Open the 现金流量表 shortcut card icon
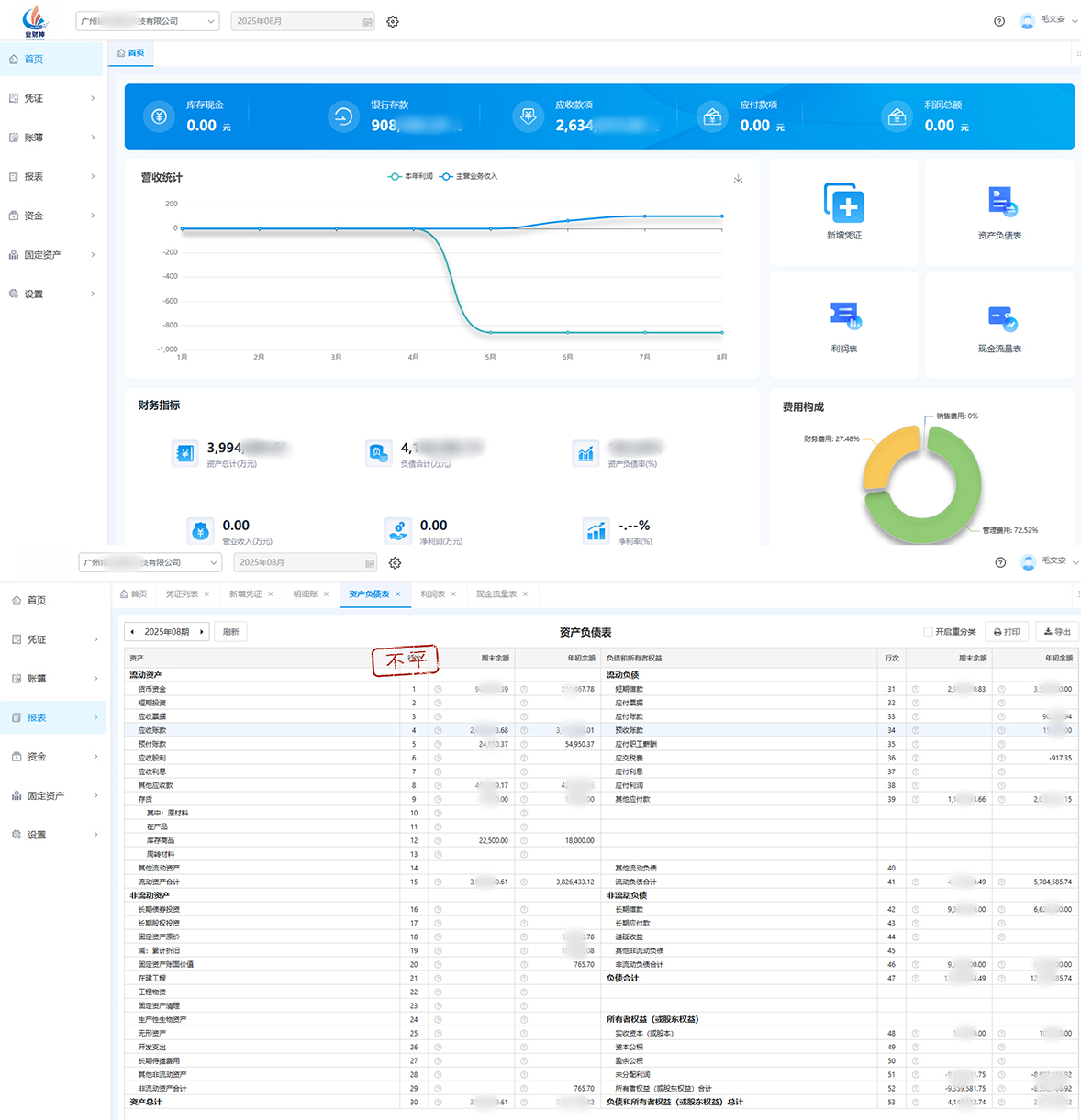Image resolution: width=1081 pixels, height=1120 pixels. [999, 318]
